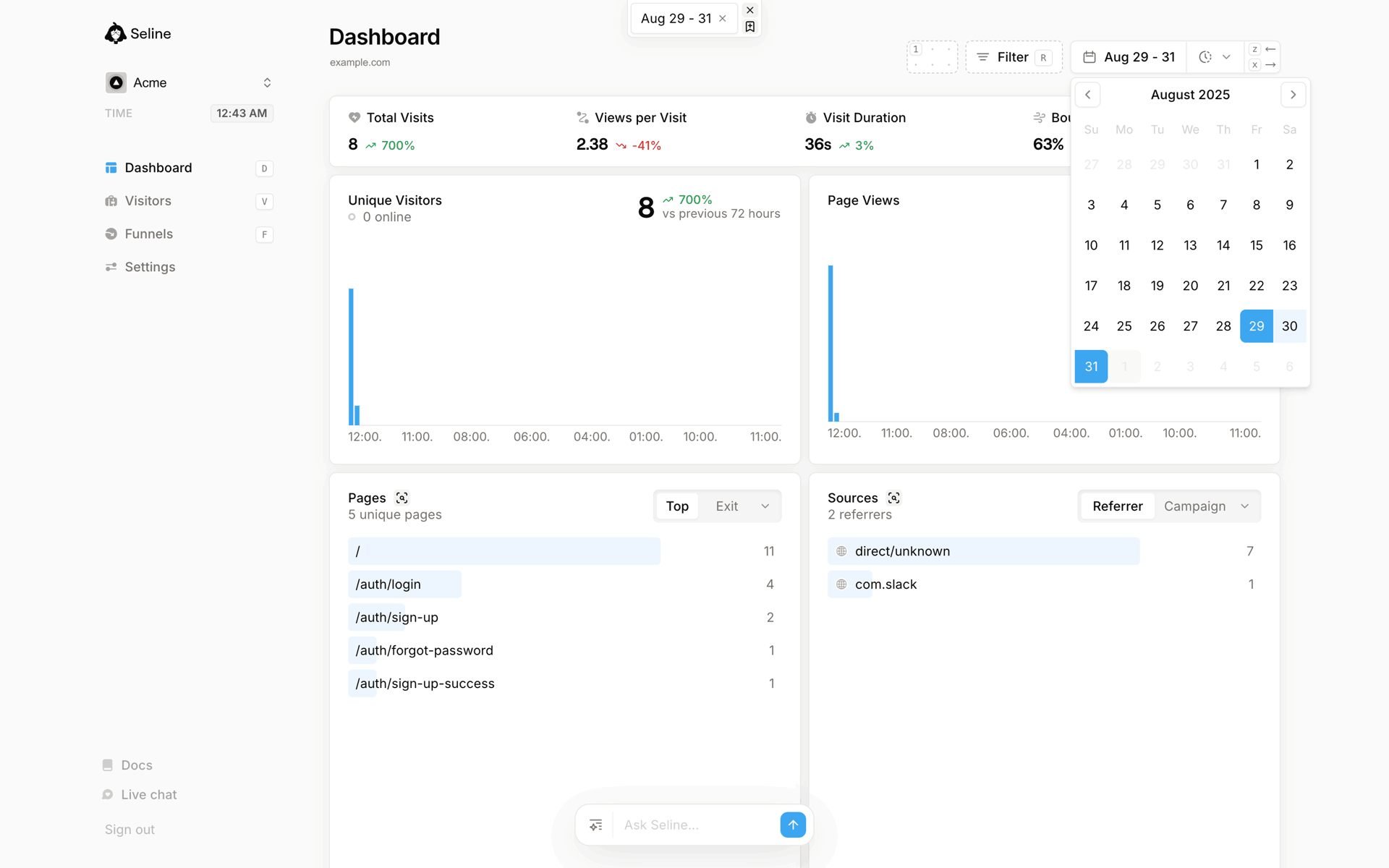Click the Seline logo
The width and height of the screenshot is (1389, 868).
tap(137, 33)
